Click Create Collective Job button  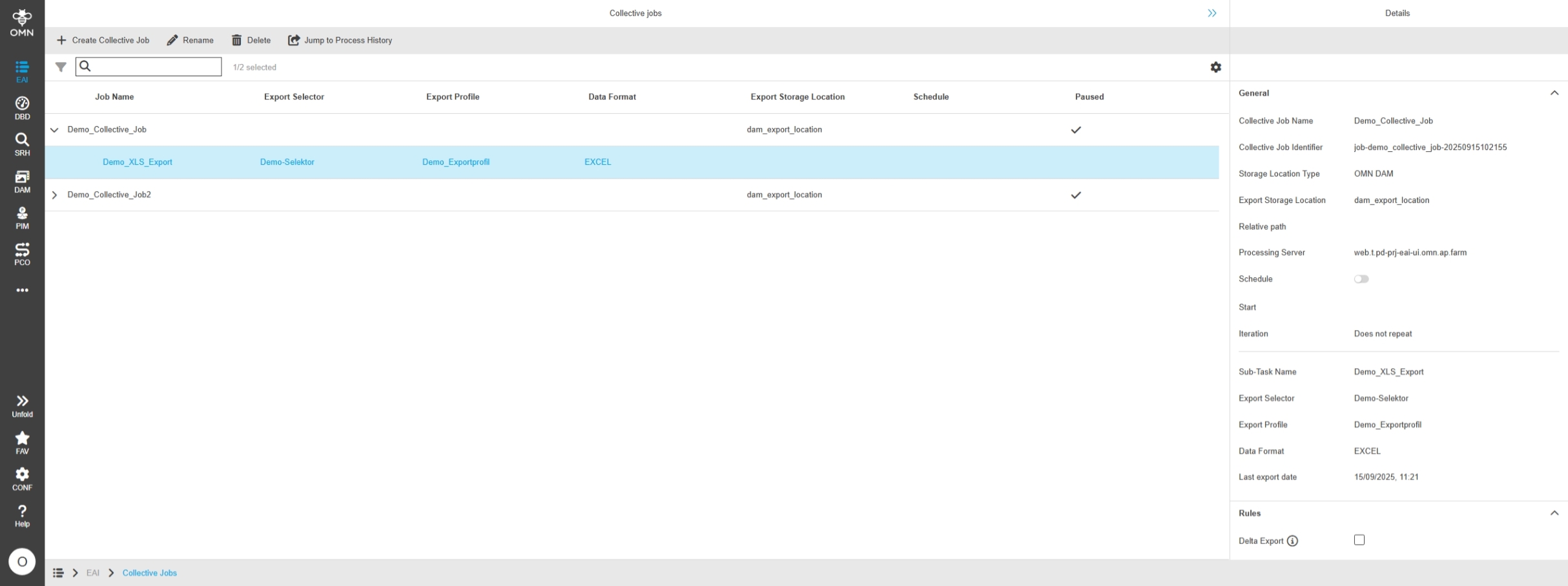103,40
